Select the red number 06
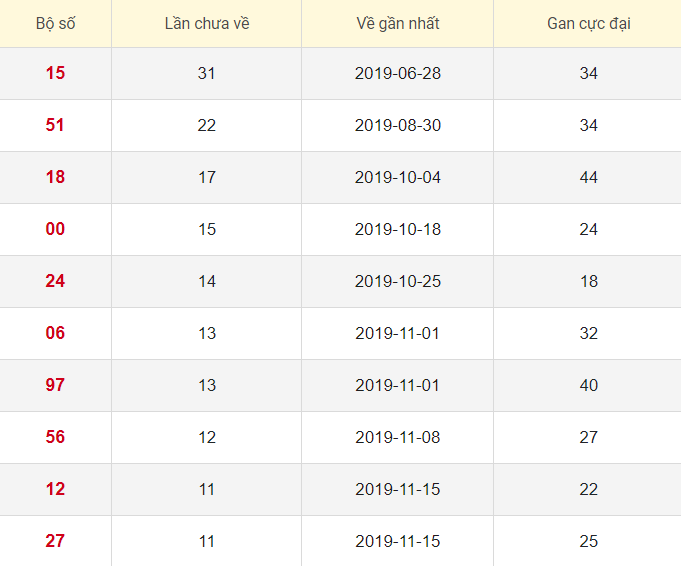681x566 pixels. tap(55, 334)
